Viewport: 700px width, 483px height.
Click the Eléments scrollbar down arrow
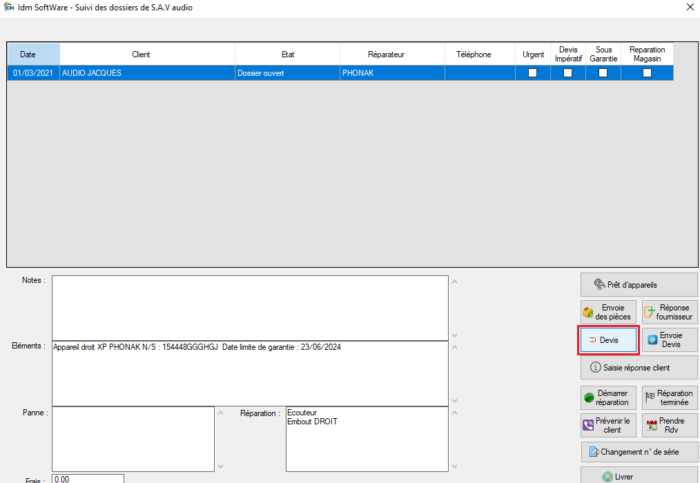coord(454,401)
